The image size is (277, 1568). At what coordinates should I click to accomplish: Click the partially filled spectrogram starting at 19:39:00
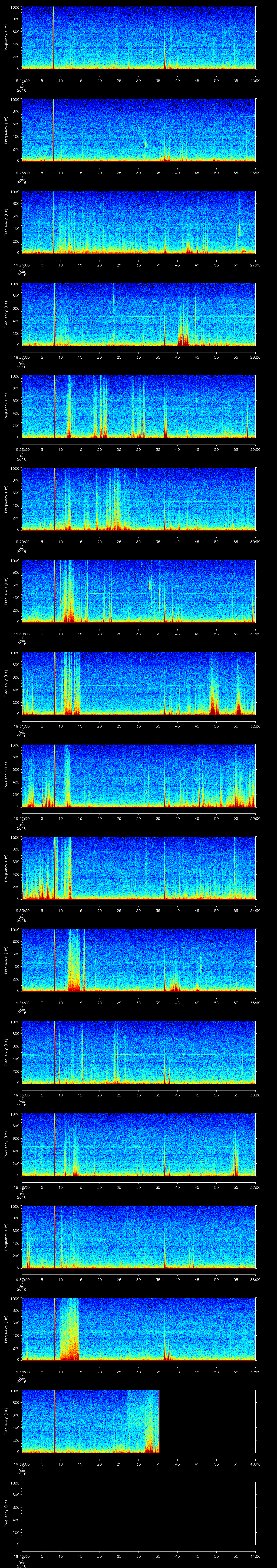coord(90,1421)
